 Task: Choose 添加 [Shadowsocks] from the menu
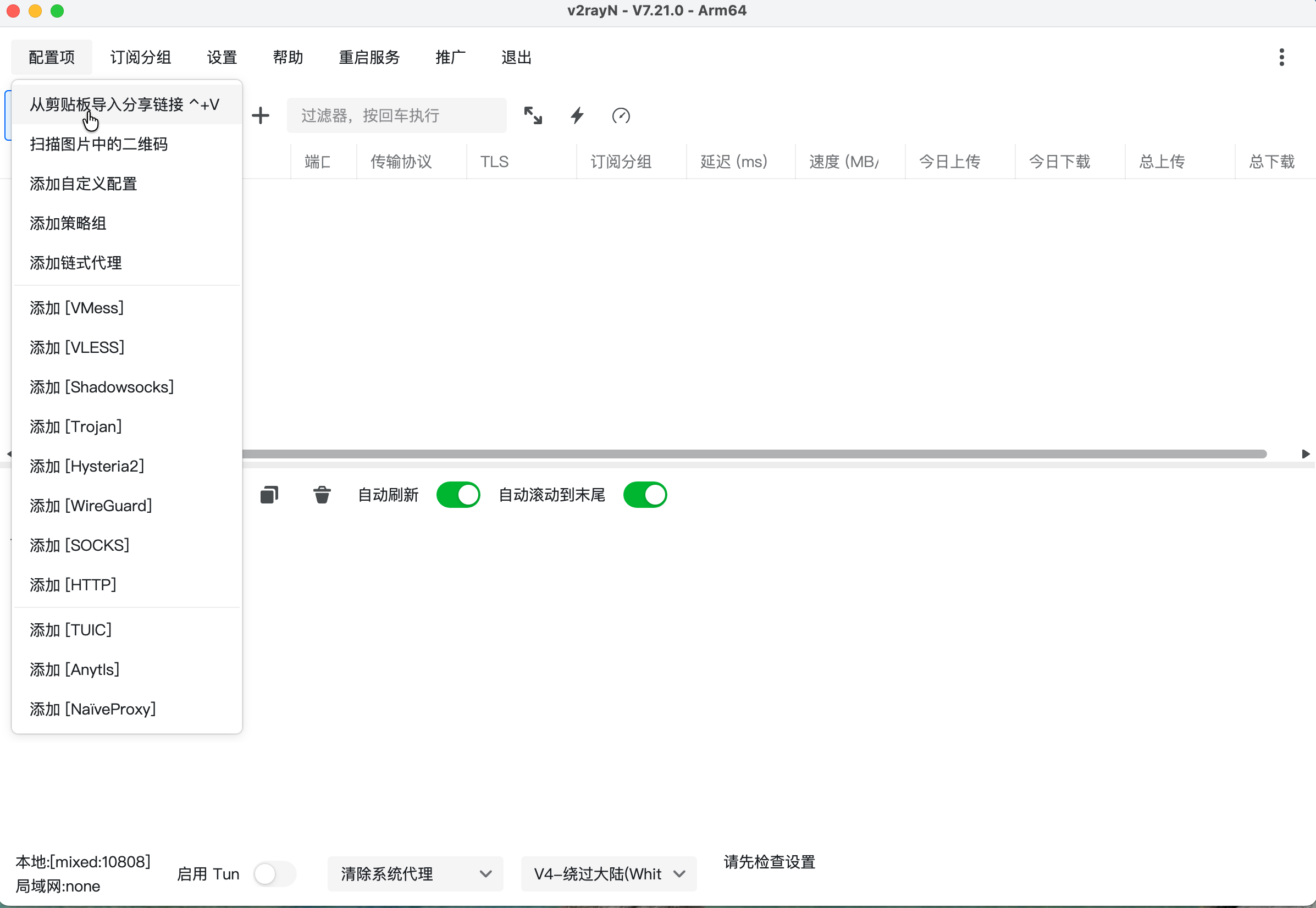127,387
